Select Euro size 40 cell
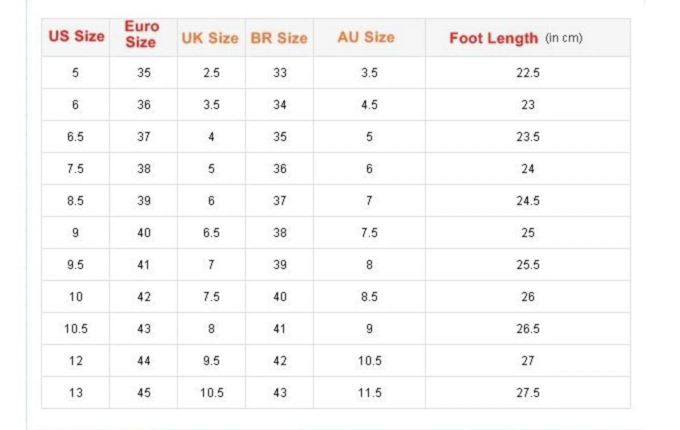The height and width of the screenshot is (430, 680). [x=144, y=232]
